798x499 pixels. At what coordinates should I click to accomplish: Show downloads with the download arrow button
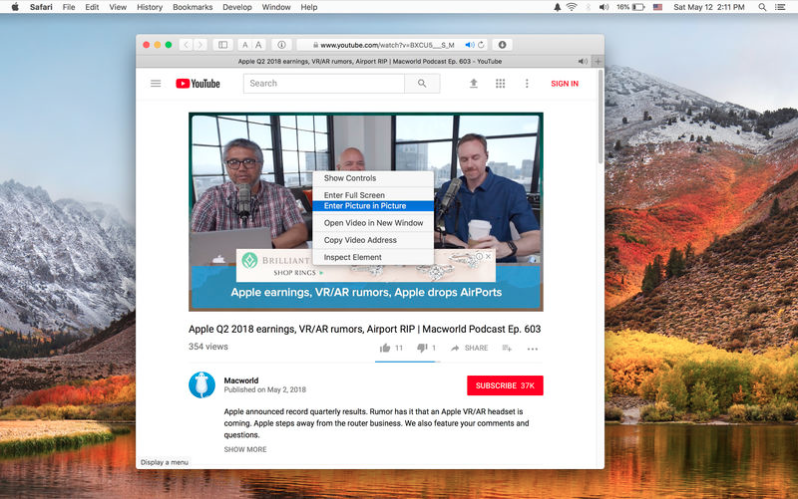[502, 45]
